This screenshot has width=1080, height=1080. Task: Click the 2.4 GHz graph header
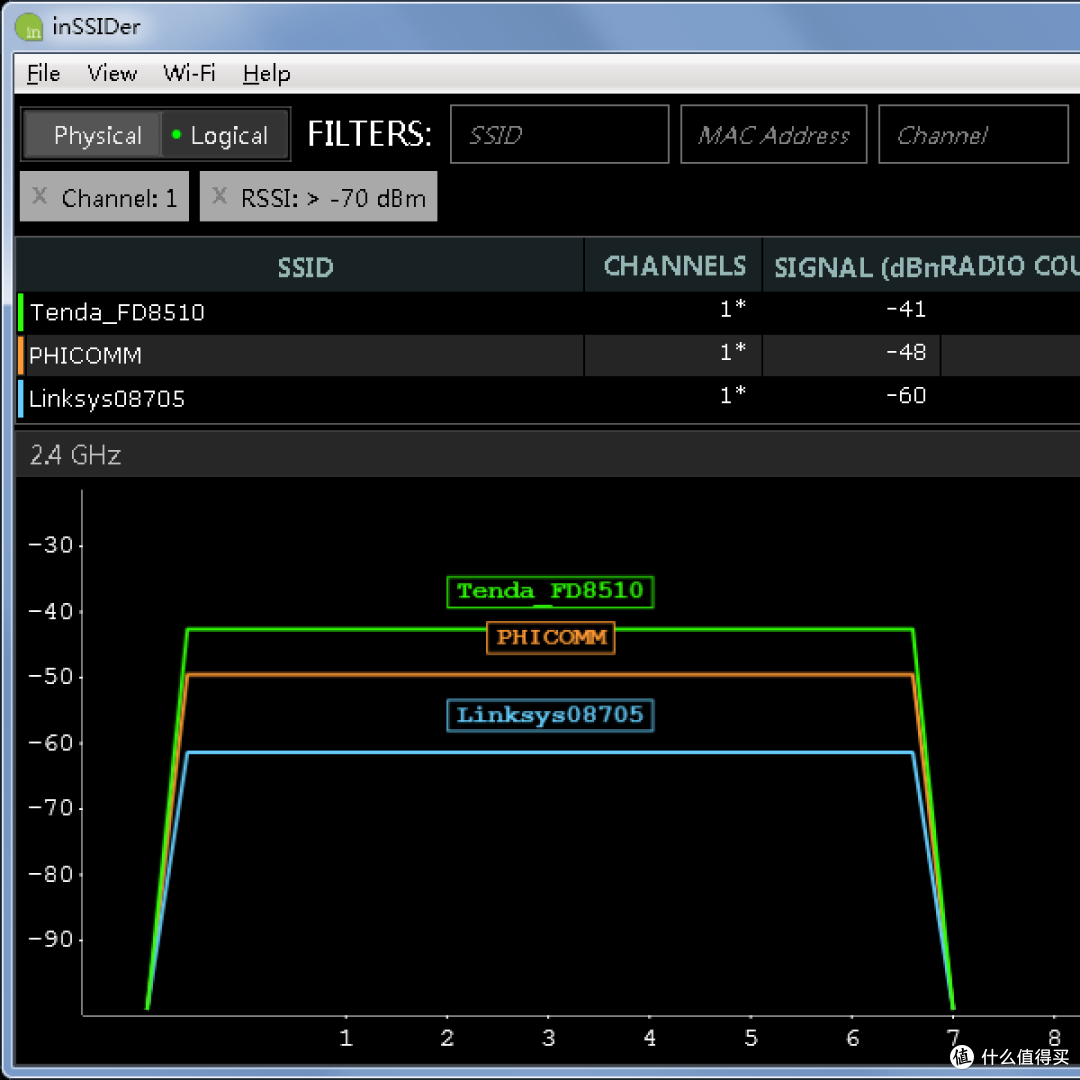[x=548, y=455]
